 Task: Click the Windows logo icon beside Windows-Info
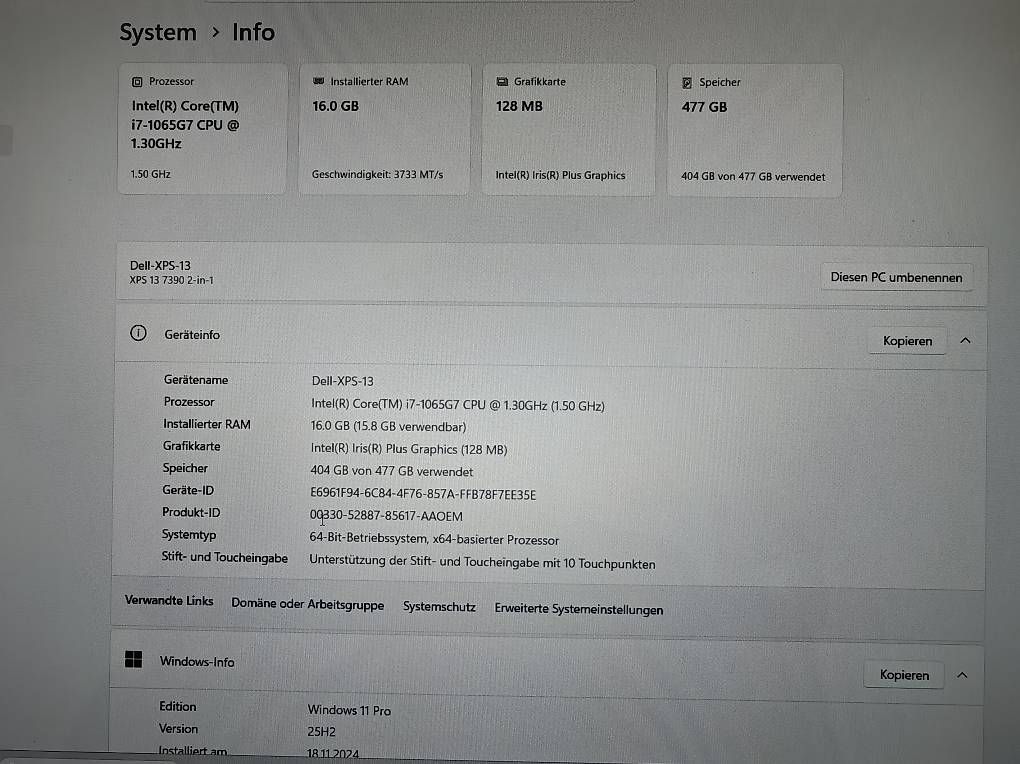tap(133, 659)
